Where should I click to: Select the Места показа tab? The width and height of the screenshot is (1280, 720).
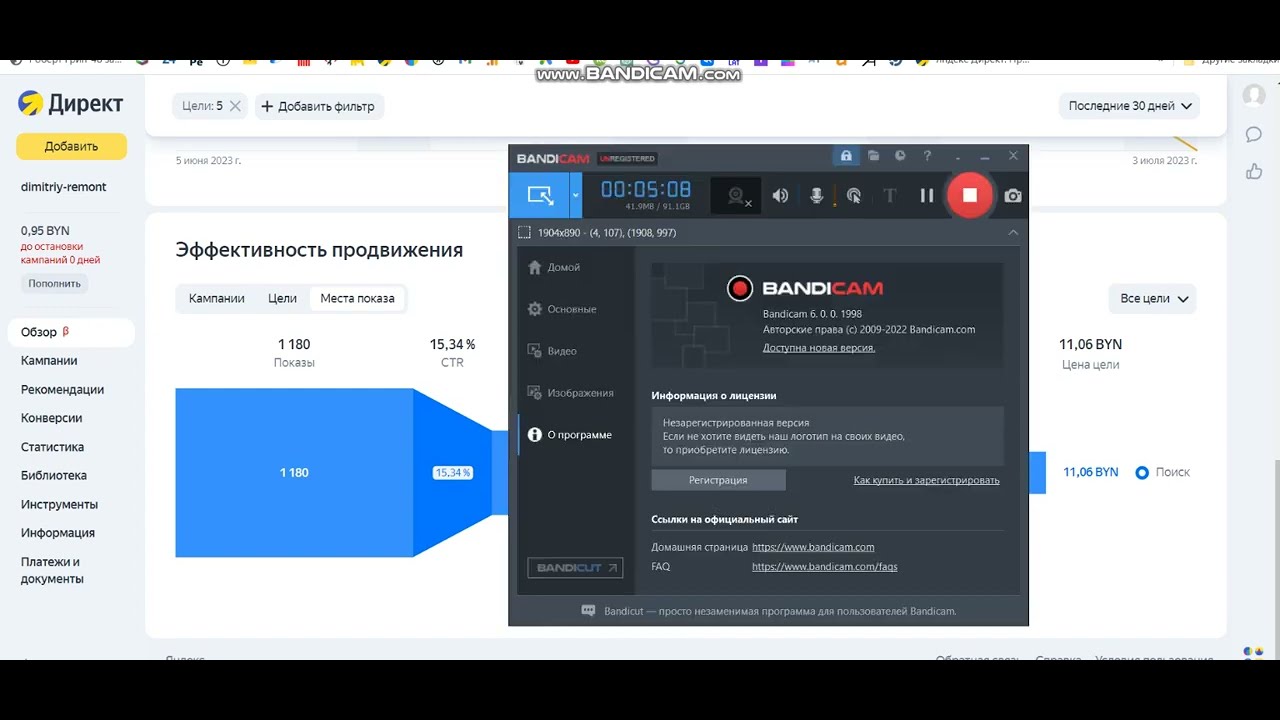click(357, 298)
